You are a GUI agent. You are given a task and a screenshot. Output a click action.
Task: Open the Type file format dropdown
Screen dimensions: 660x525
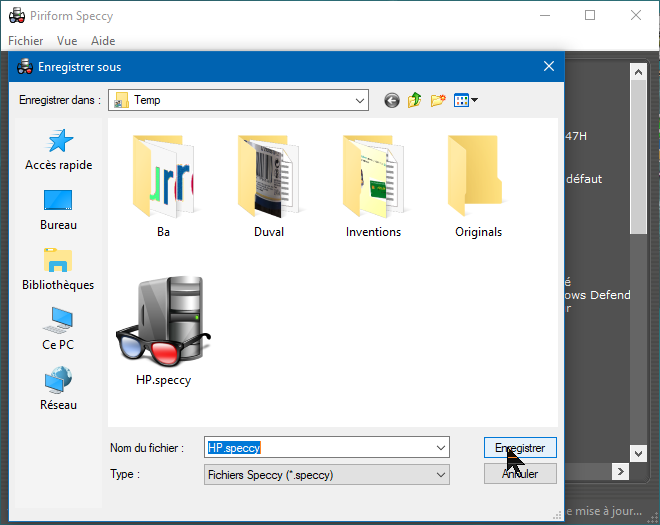point(327,475)
